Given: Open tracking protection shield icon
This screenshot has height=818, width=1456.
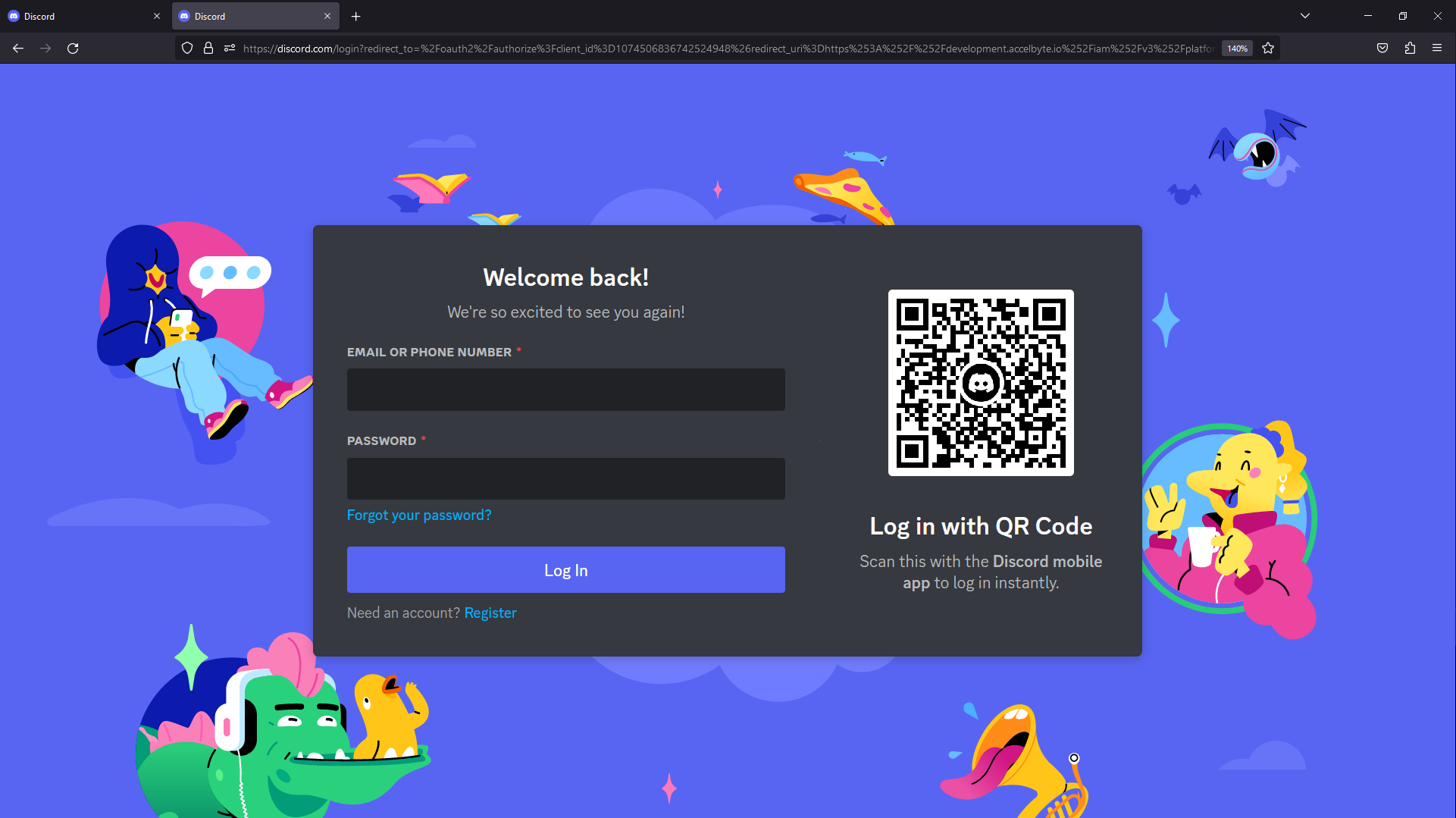Looking at the screenshot, I should pos(187,49).
